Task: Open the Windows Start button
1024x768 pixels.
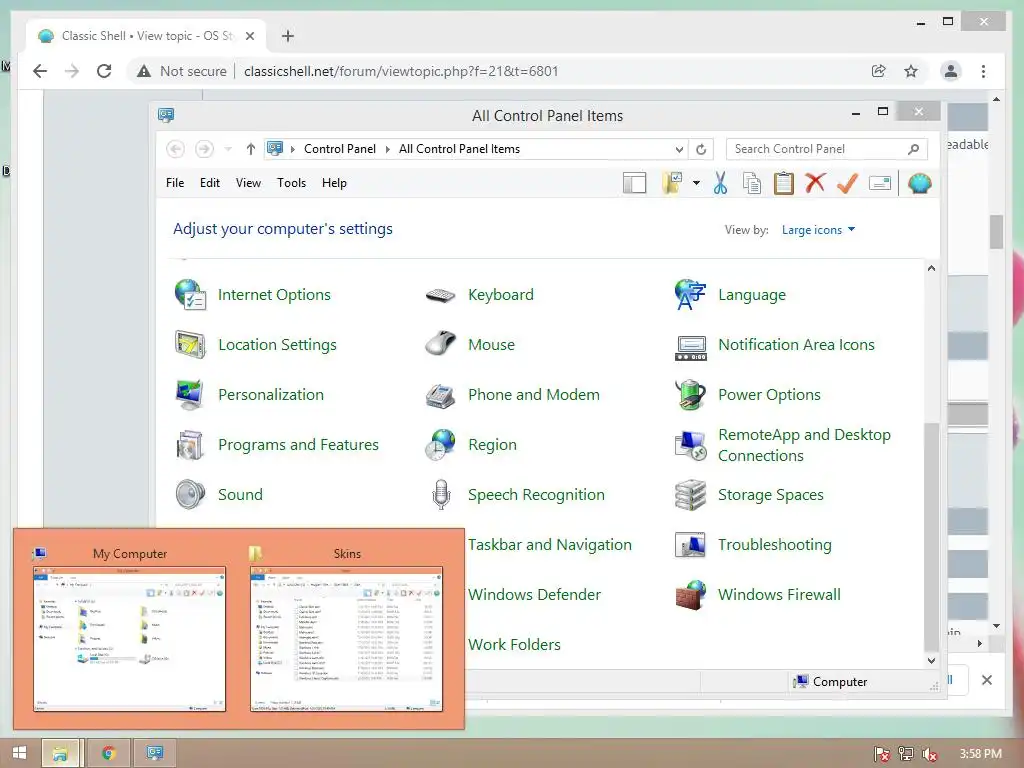Action: pos(19,753)
